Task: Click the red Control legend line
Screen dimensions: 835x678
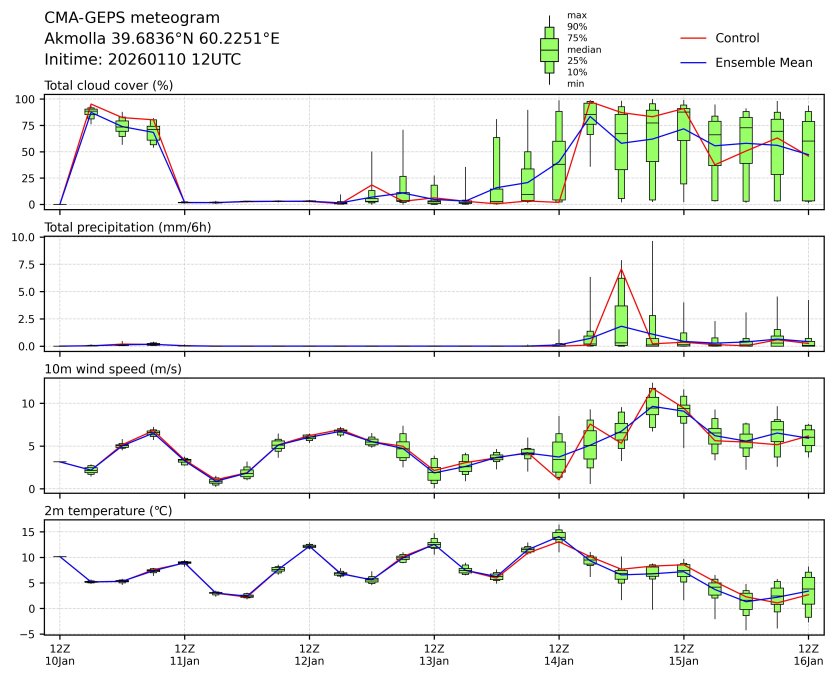Action: coord(693,38)
